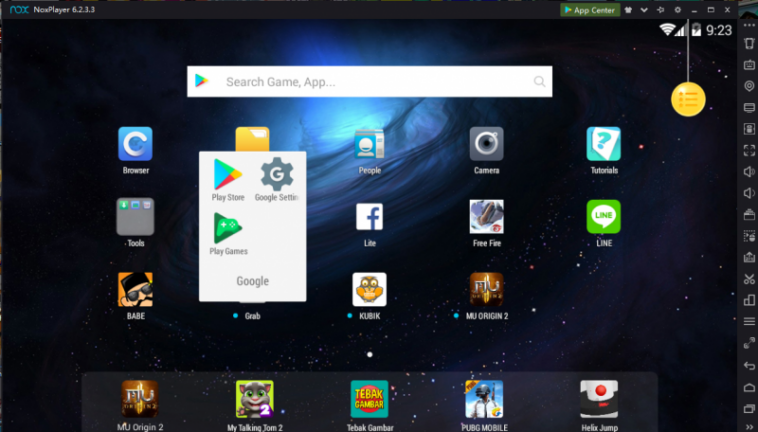This screenshot has width=758, height=432.
Task: Click the yellow floating list button
Action: (x=688, y=99)
